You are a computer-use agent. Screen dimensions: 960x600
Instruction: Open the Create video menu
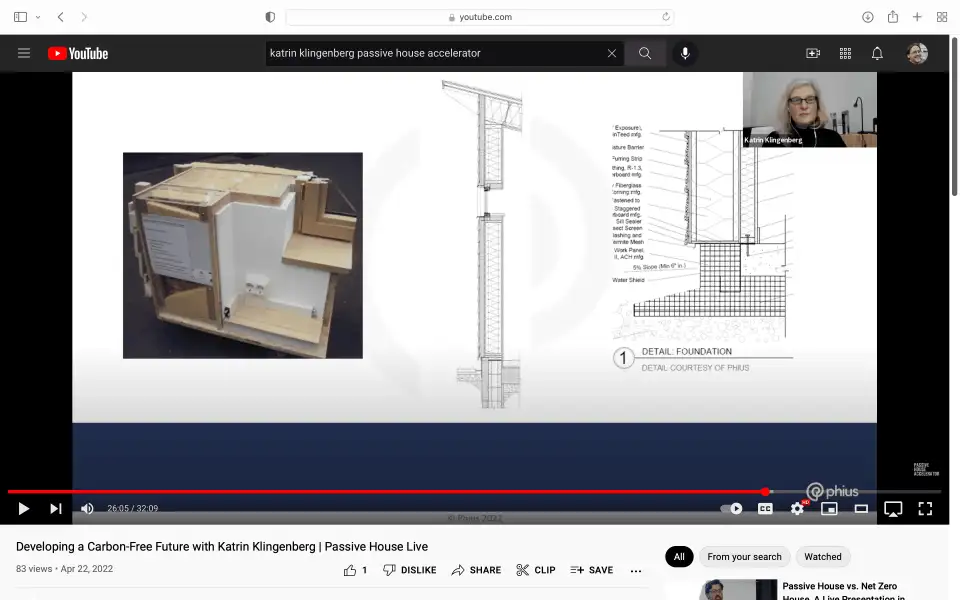tap(813, 54)
